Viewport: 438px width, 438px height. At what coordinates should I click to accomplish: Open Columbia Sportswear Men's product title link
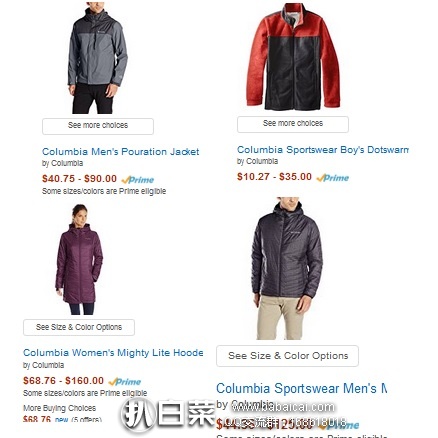(301, 389)
